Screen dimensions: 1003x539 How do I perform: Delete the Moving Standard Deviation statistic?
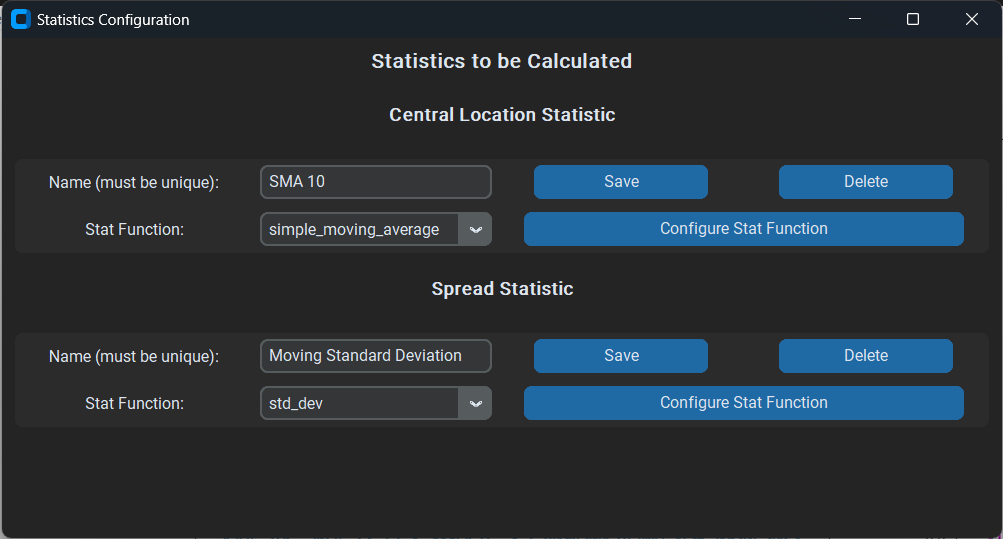click(x=865, y=355)
